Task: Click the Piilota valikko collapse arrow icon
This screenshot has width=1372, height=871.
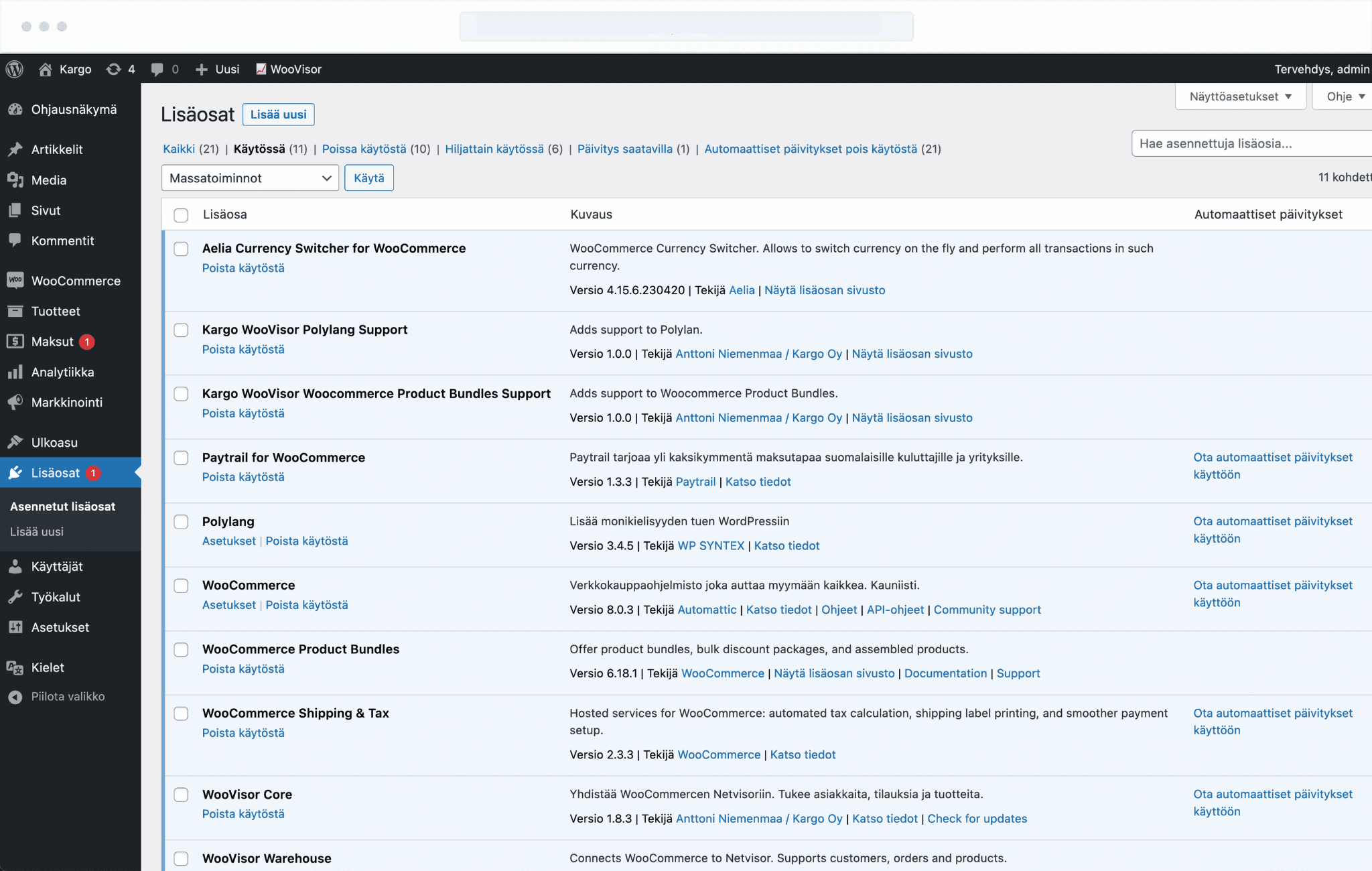Action: pyautogui.click(x=15, y=697)
